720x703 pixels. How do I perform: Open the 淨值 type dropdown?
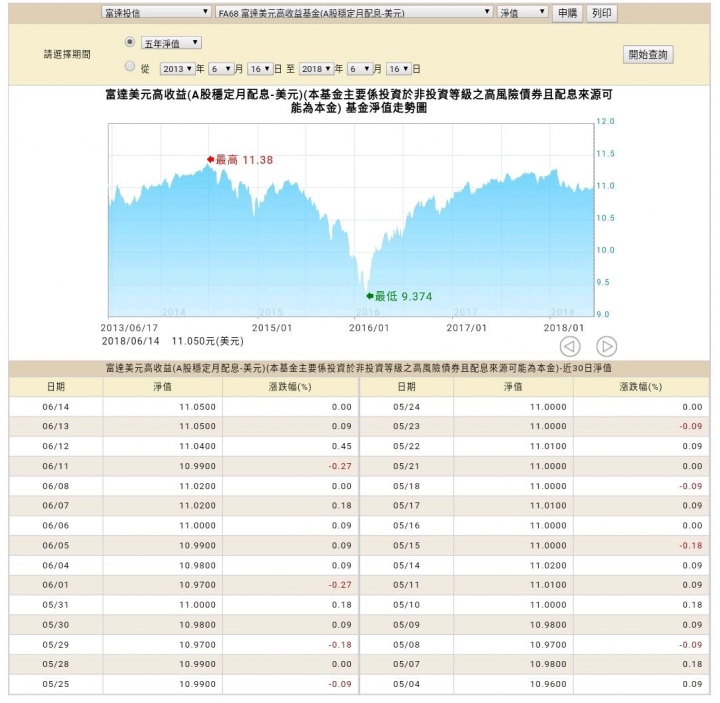pyautogui.click(x=522, y=12)
